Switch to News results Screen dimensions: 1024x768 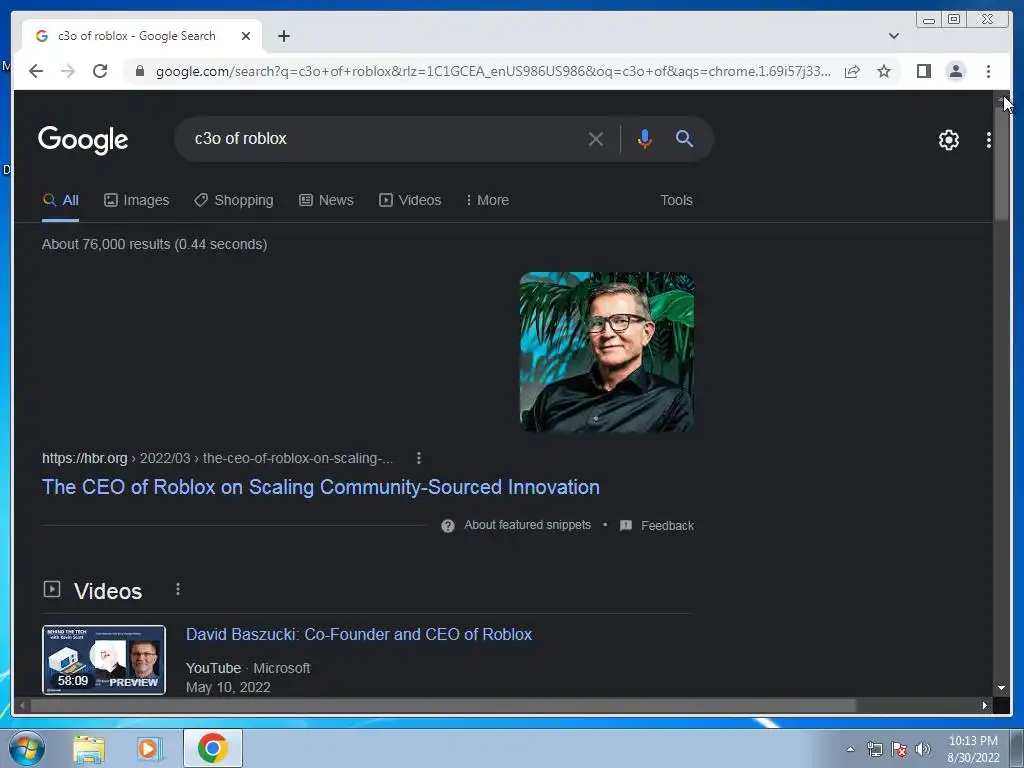[326, 200]
